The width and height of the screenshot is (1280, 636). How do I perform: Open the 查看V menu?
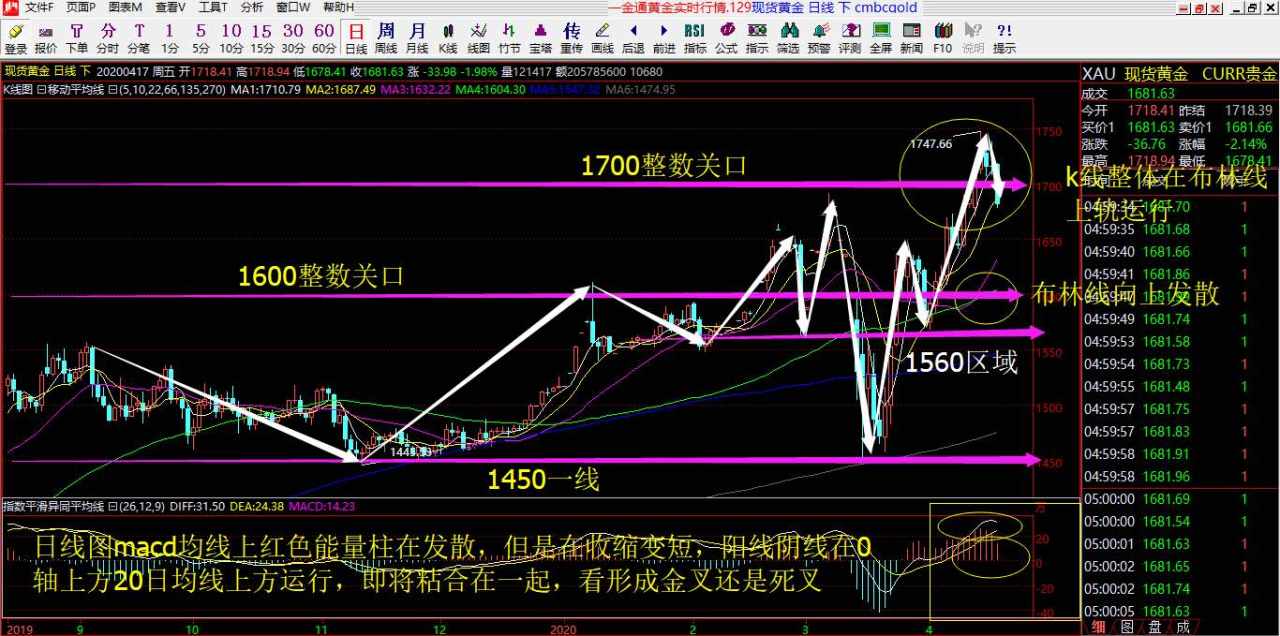click(x=170, y=8)
